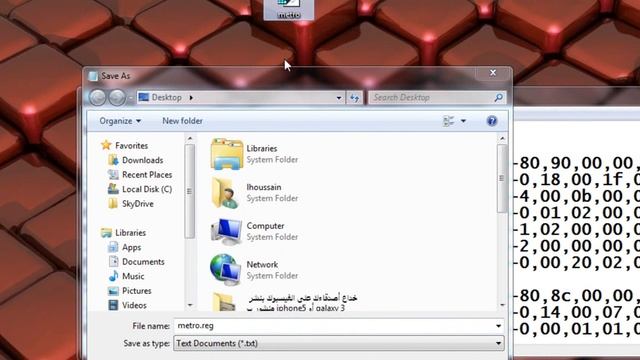Click the Libraries sidebar group icon
The image size is (640, 360).
coord(107,233)
